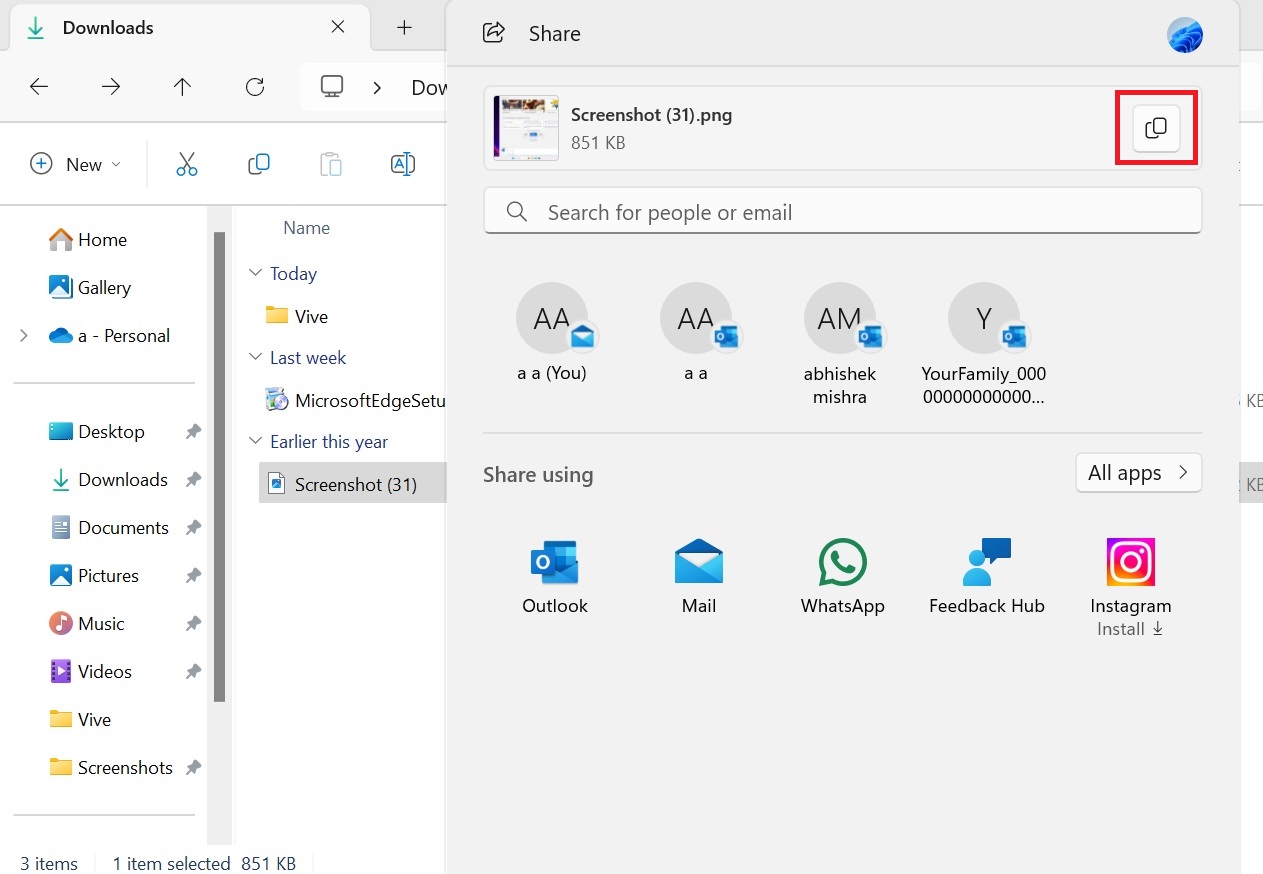Viewport: 1263px width, 874px height.
Task: Unpin Desktop via its pin icon
Action: [193, 432]
